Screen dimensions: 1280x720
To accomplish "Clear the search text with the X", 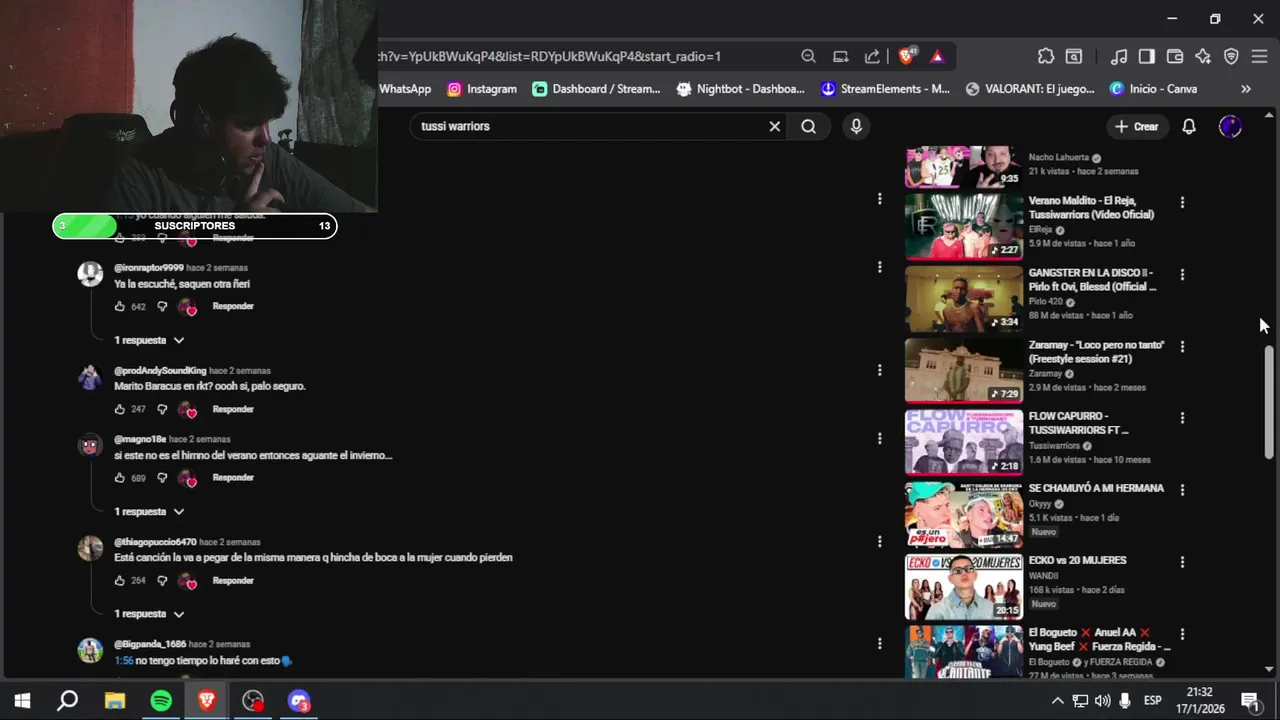I will point(774,126).
